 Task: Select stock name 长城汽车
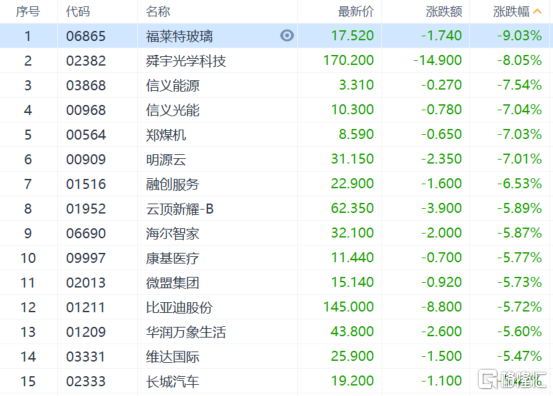173,382
